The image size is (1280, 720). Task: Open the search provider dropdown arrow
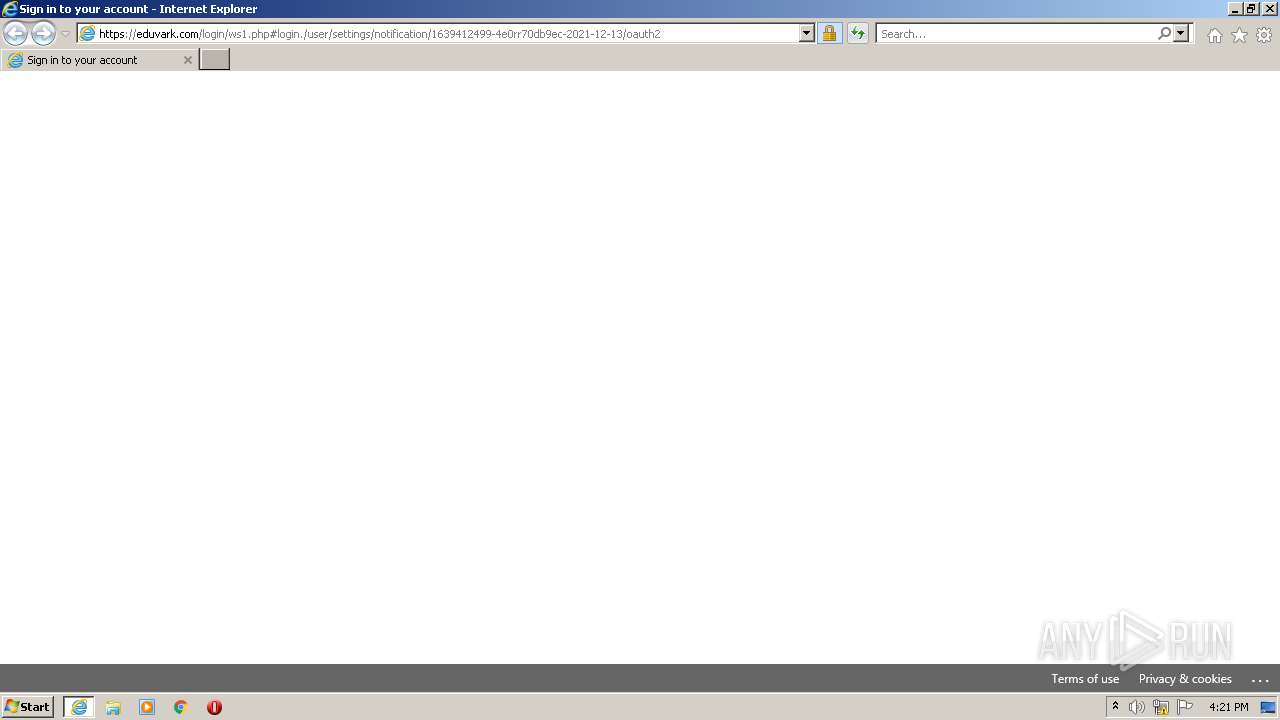(x=1181, y=34)
